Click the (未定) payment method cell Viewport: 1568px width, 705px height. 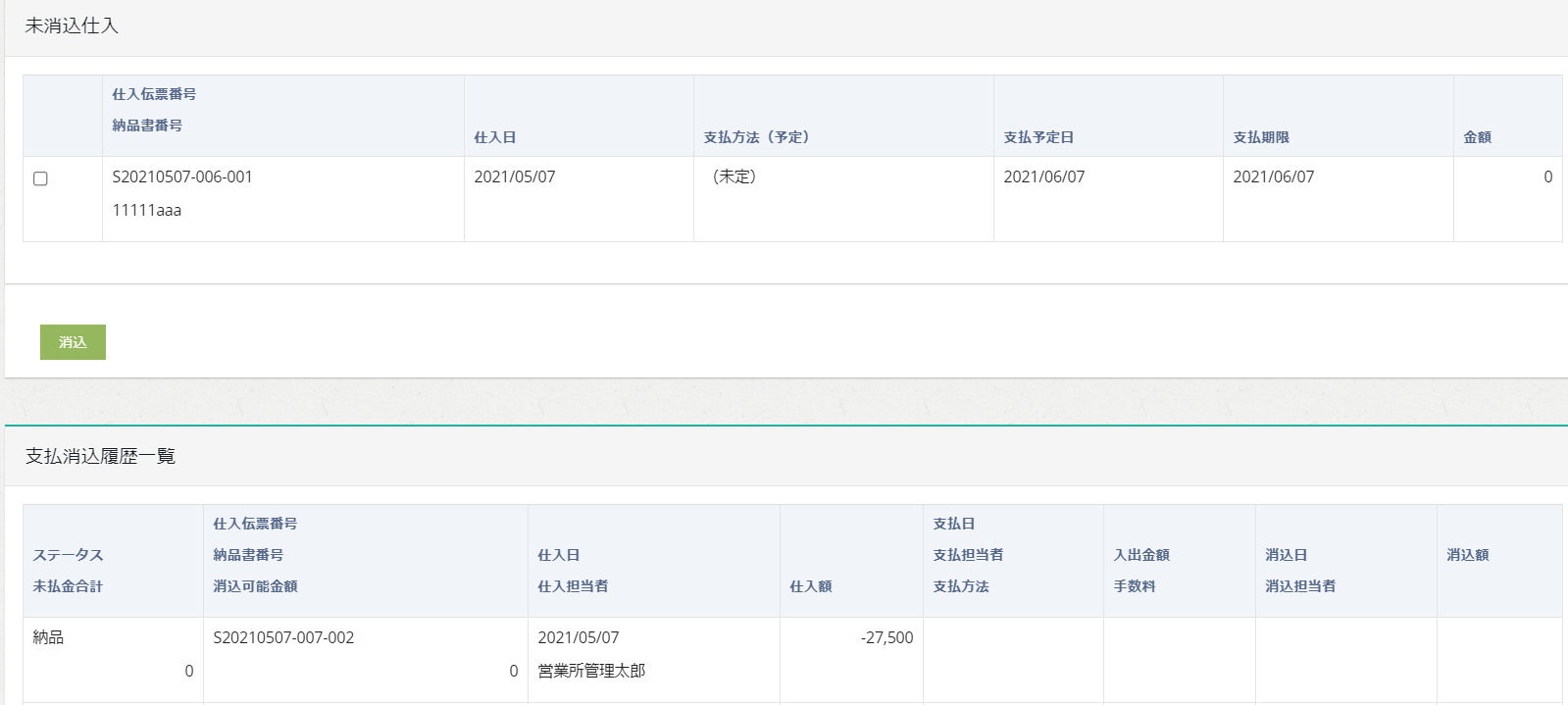click(x=734, y=177)
